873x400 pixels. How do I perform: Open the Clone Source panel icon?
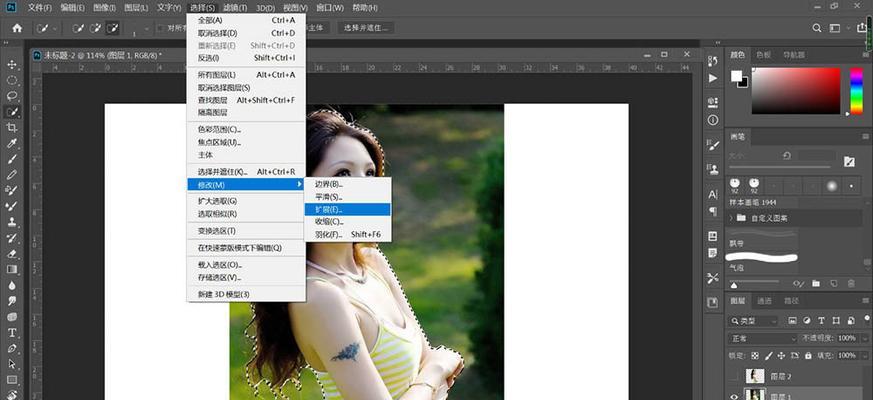click(713, 168)
